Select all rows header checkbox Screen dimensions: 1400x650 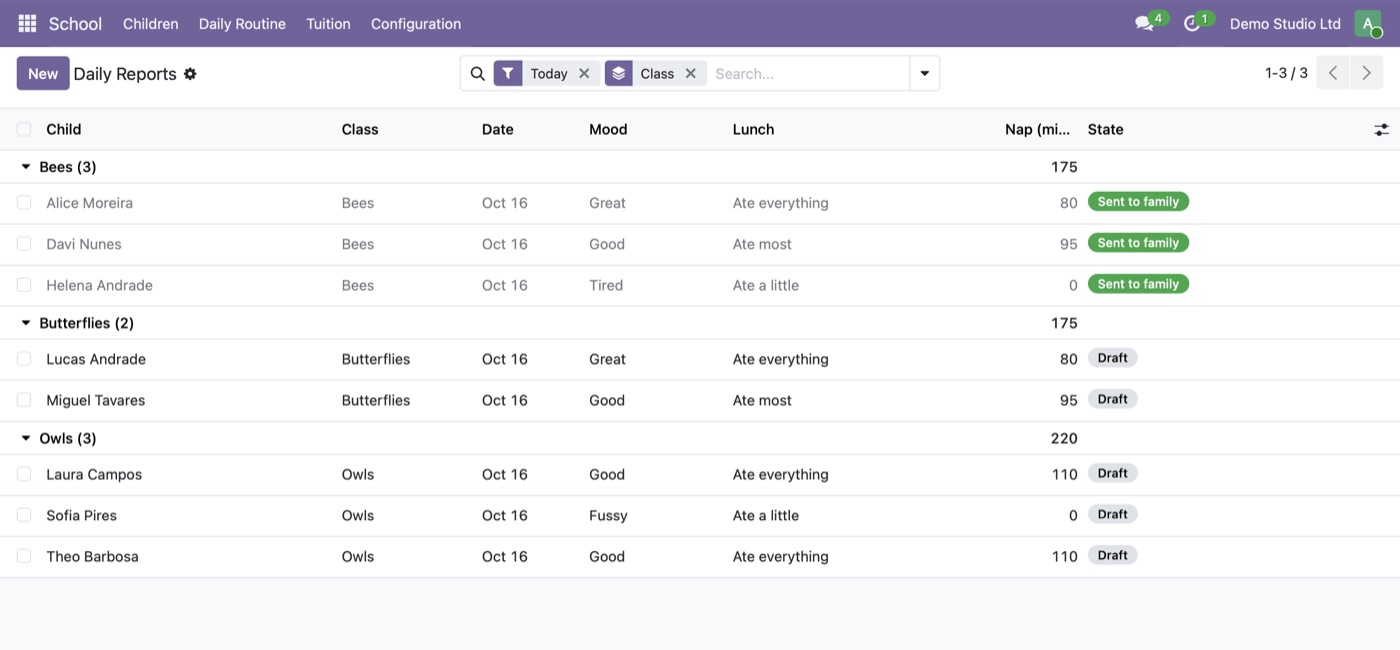coord(24,129)
